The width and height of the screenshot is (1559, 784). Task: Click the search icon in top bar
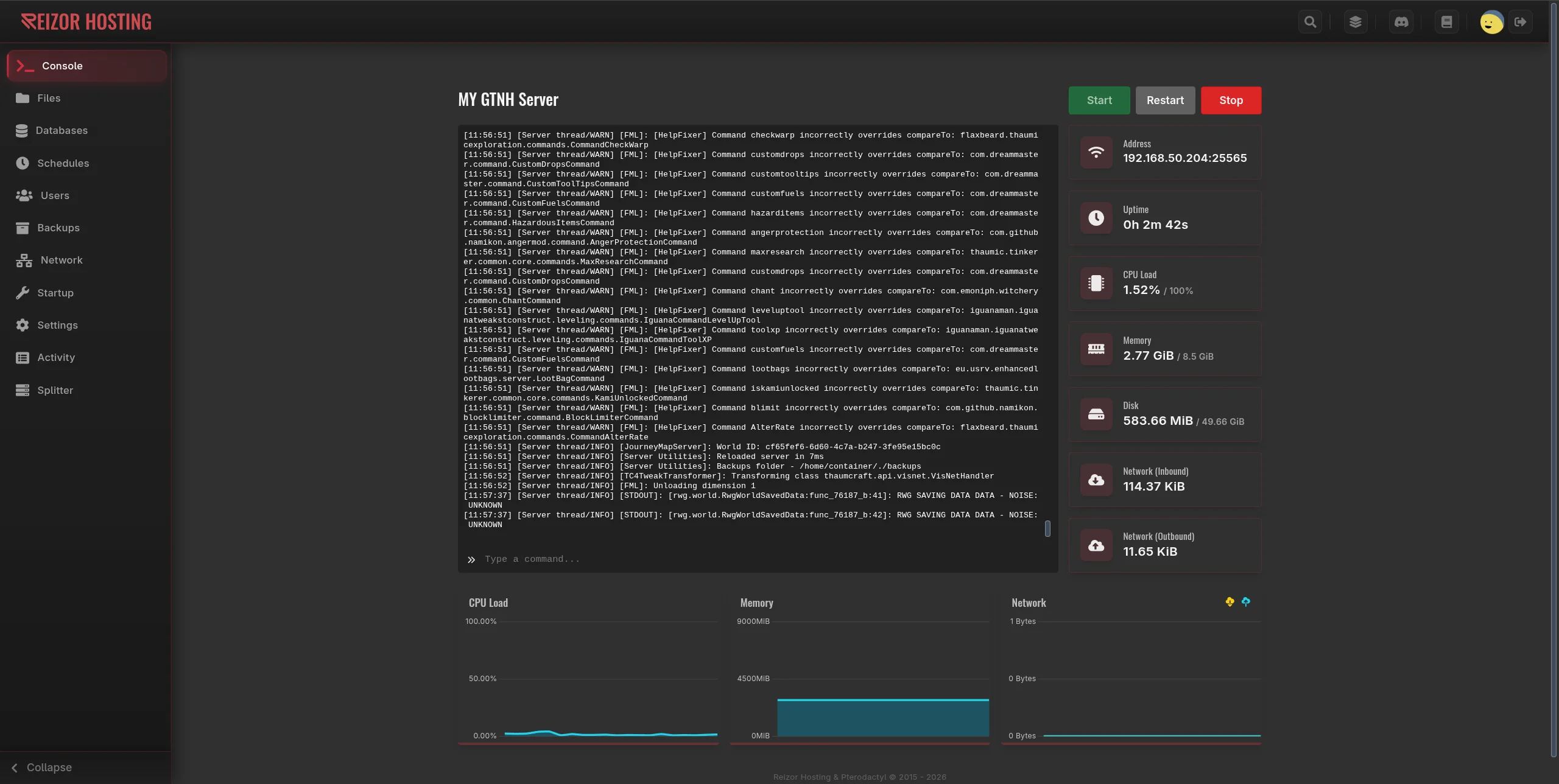point(1310,22)
